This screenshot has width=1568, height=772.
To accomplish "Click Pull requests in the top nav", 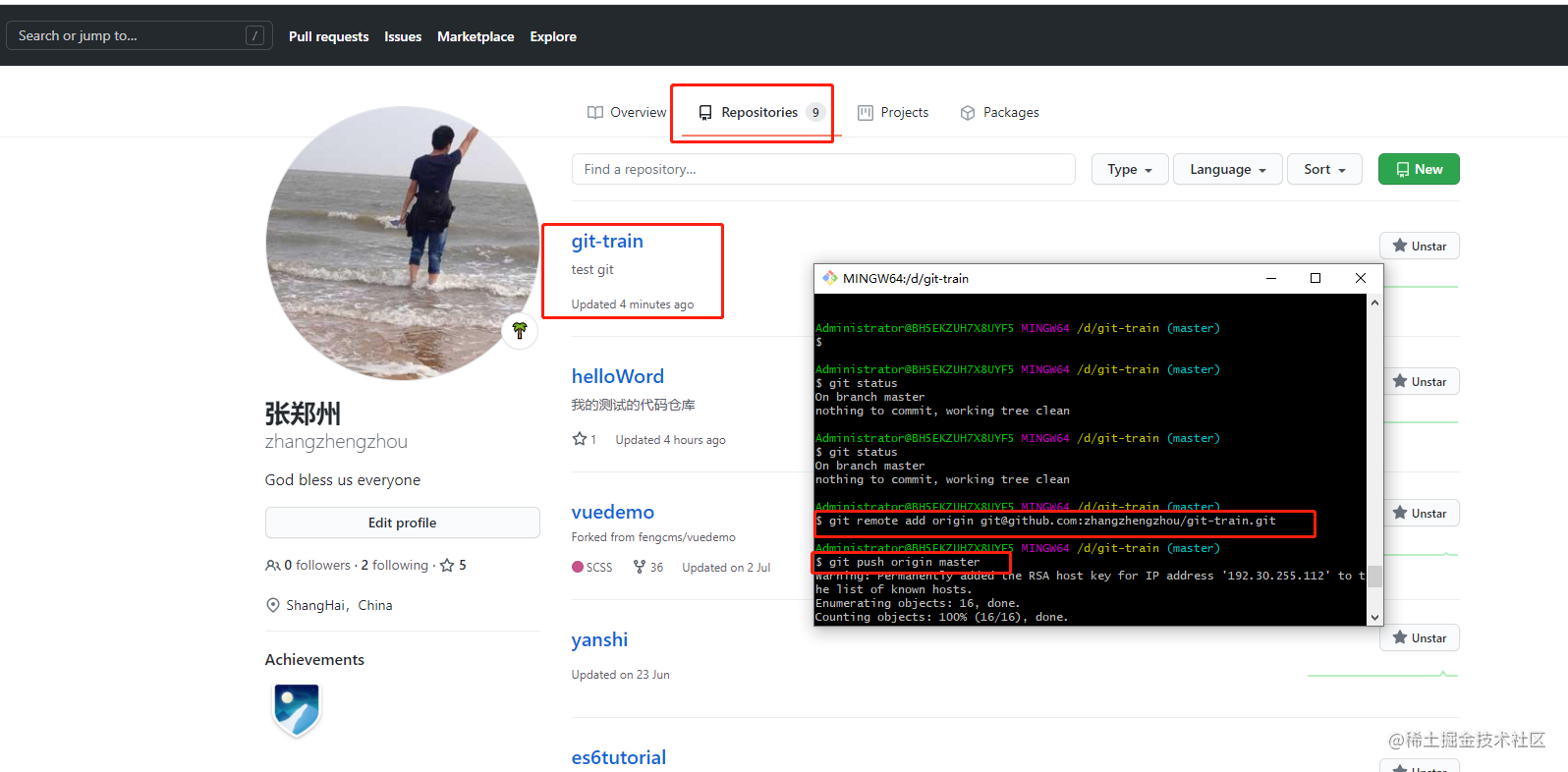I will click(328, 36).
